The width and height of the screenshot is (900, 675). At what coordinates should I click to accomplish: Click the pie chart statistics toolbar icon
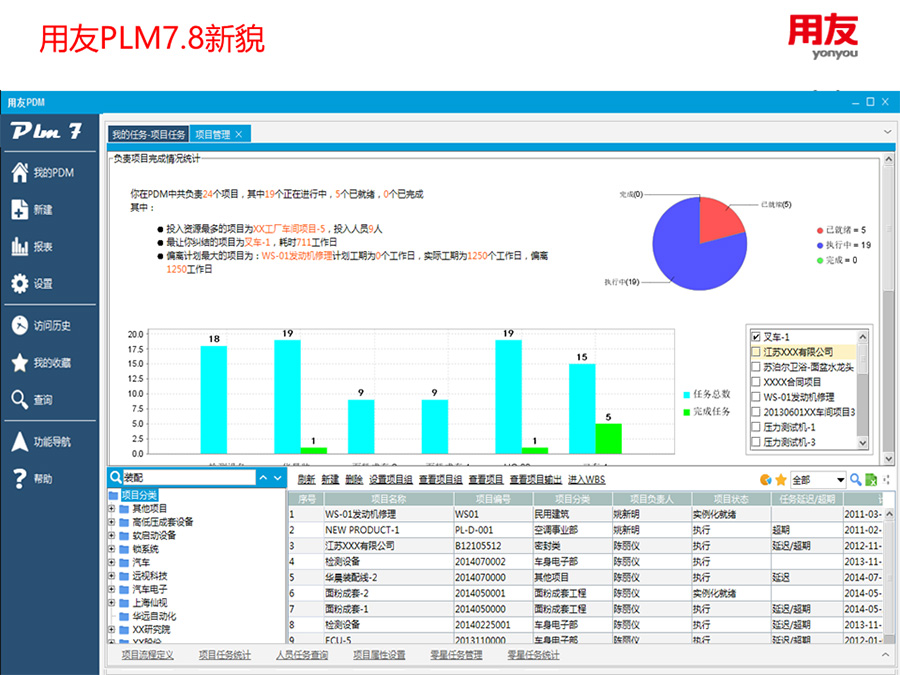coord(766,480)
